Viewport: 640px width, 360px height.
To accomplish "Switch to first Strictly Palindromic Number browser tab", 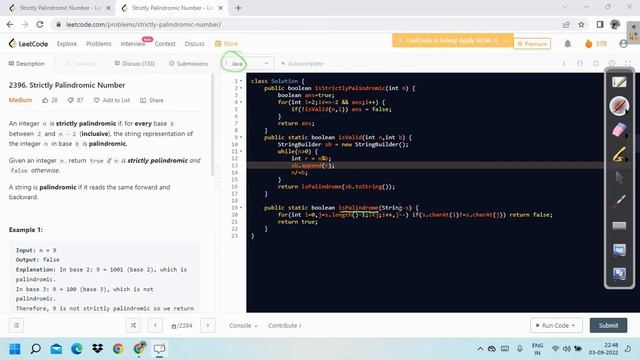I will pyautogui.click(x=59, y=8).
